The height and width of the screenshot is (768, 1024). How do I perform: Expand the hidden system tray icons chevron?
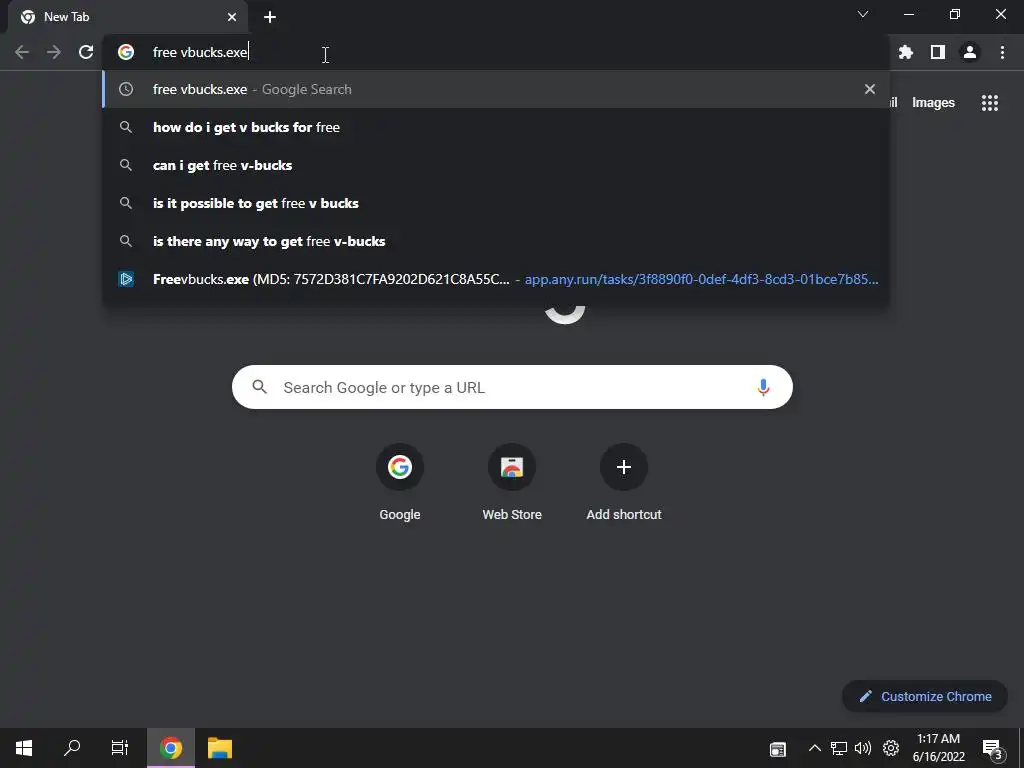814,748
